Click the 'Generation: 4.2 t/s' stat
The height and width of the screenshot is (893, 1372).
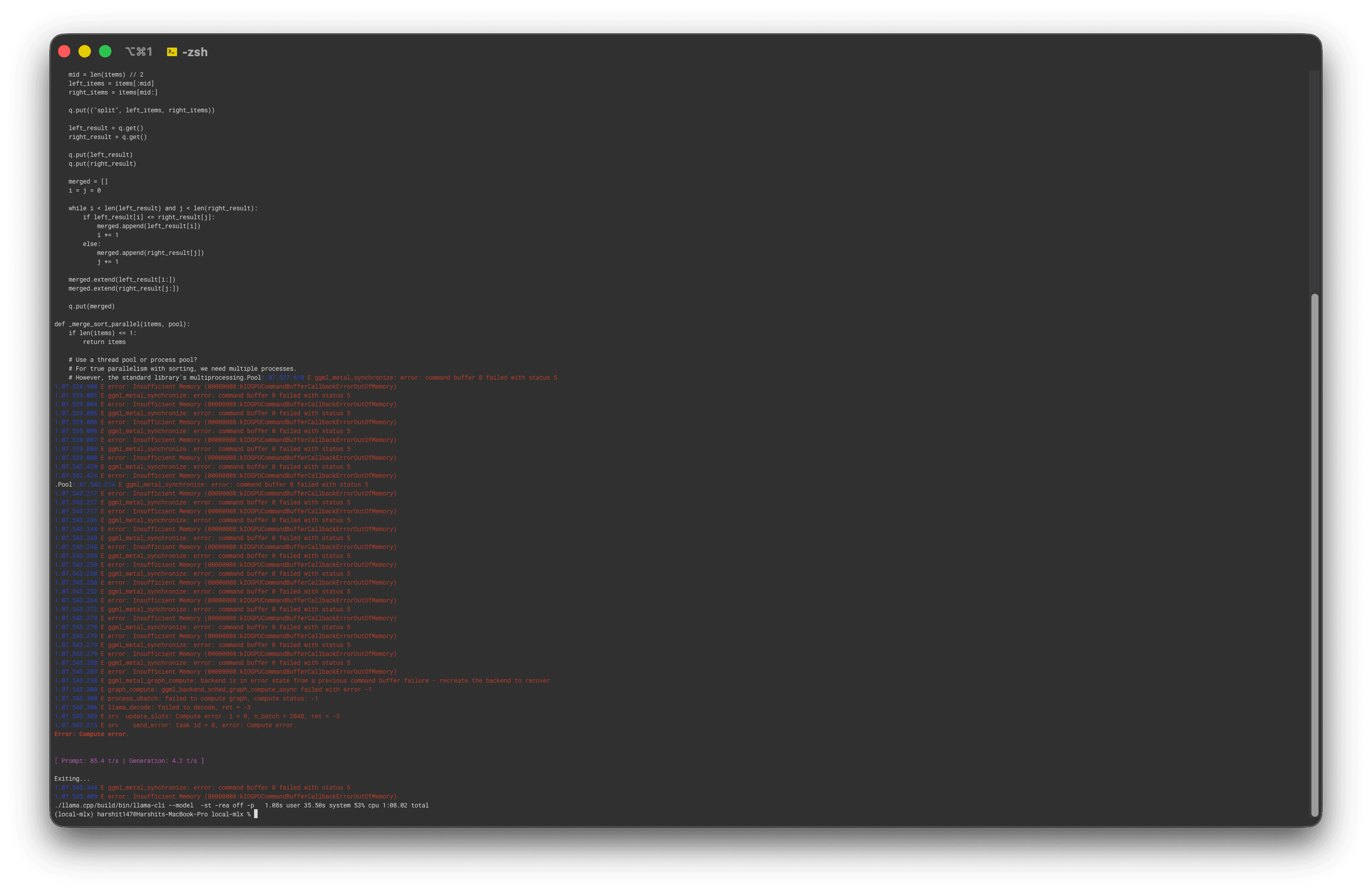[163, 761]
